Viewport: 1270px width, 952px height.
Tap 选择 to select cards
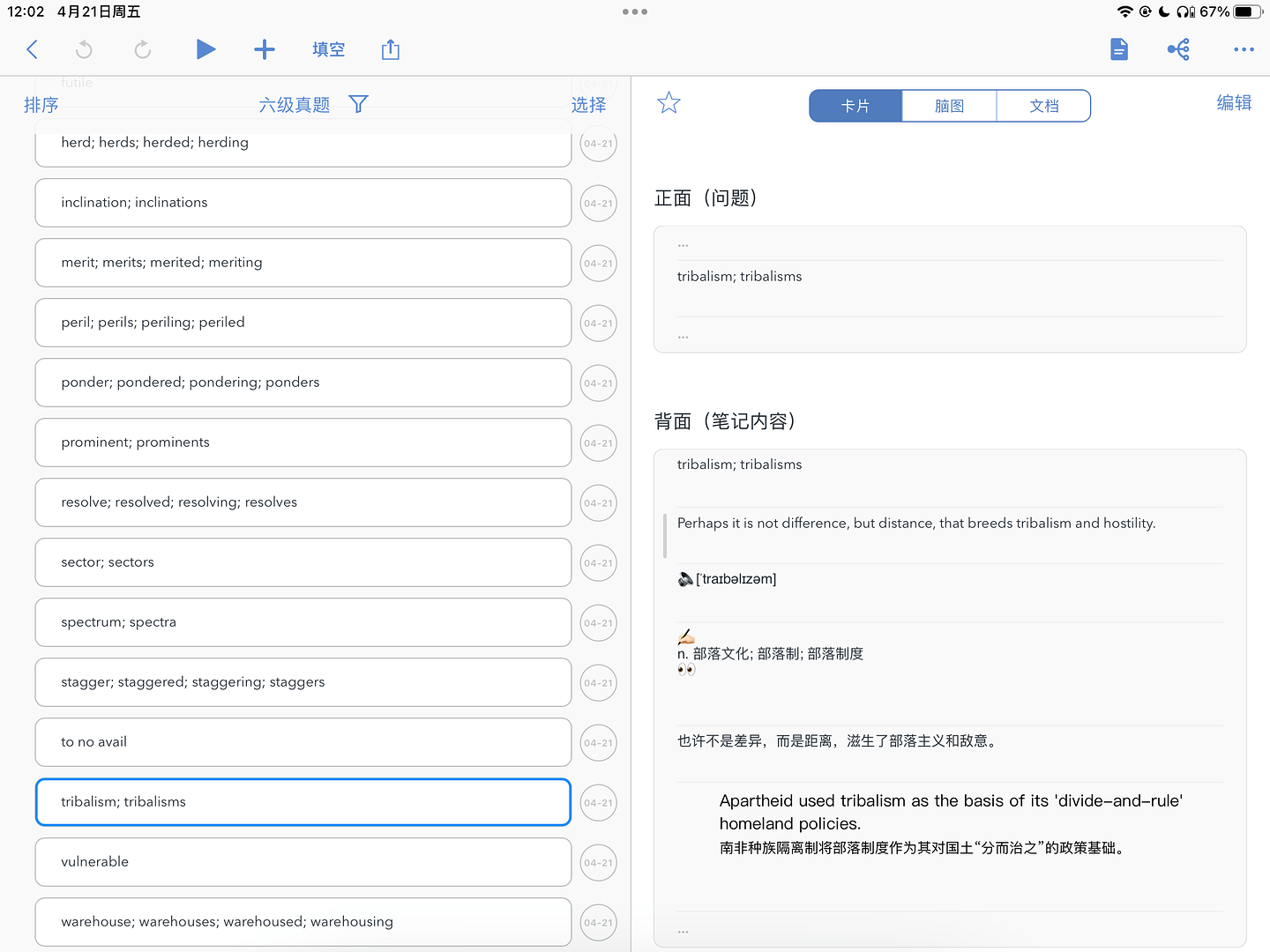(588, 105)
